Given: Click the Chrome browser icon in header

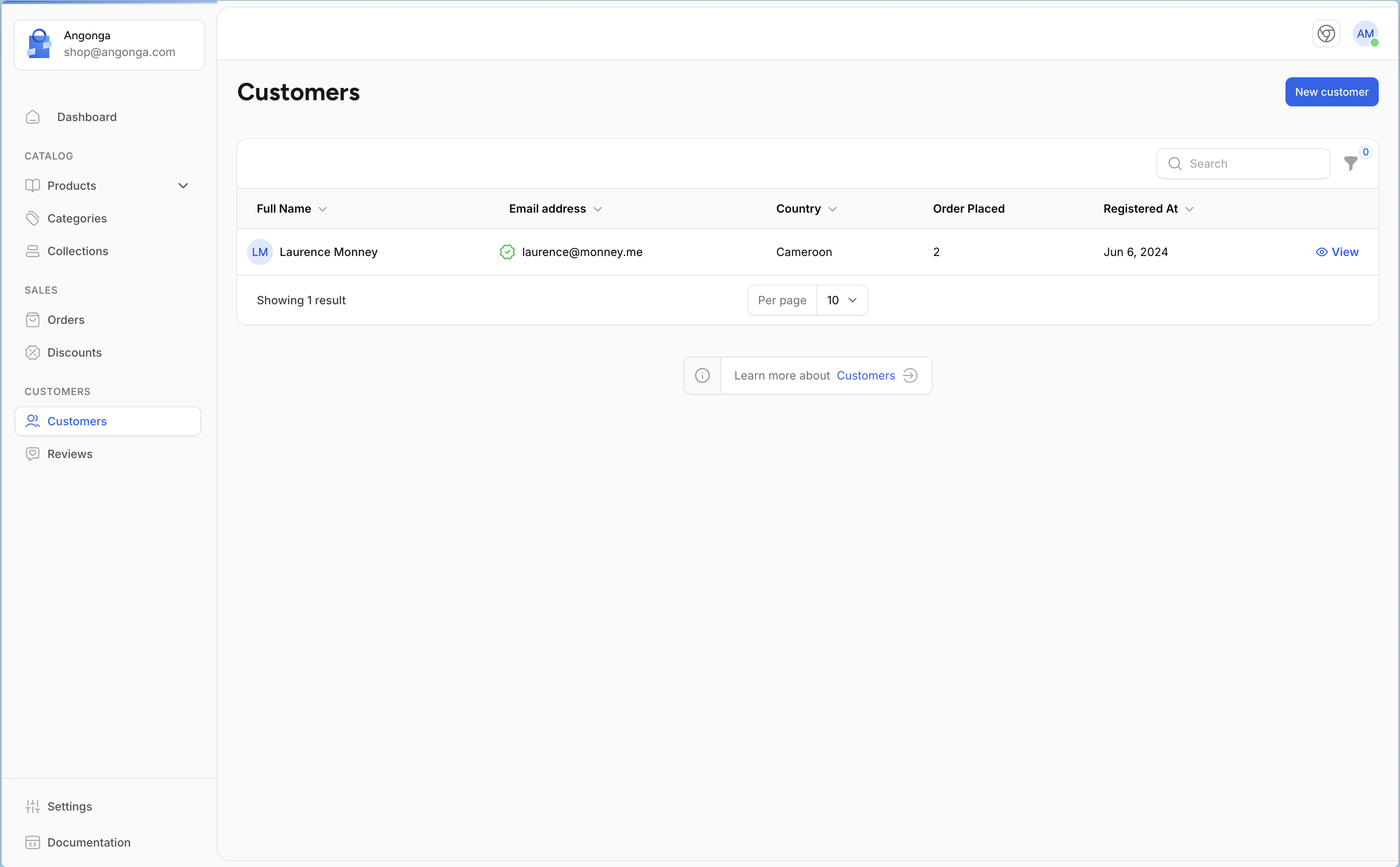Looking at the screenshot, I should pos(1326,34).
